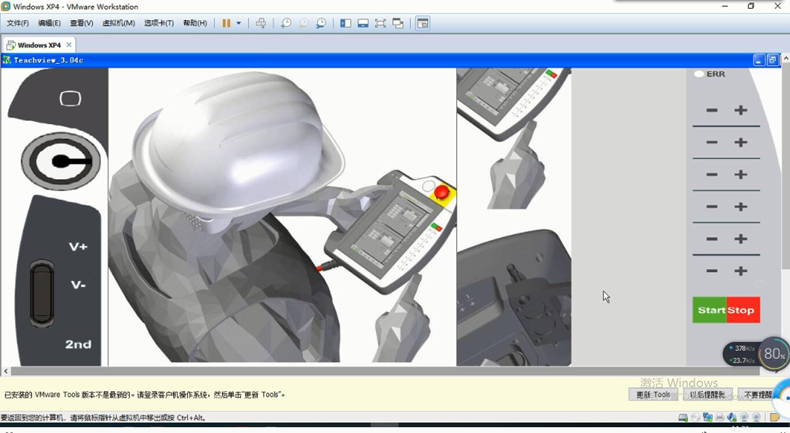Select the Windows XP4 tab
Screen dimensions: 790x433
coord(38,45)
